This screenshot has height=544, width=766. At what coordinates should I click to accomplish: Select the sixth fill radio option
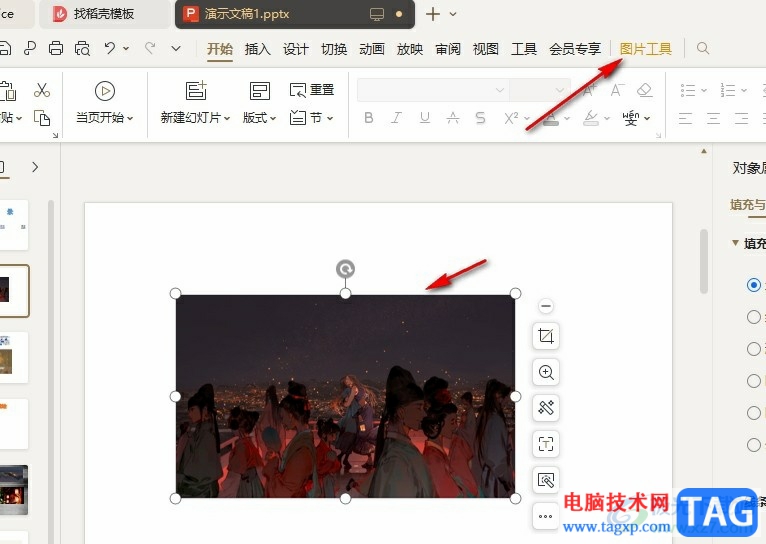(754, 445)
